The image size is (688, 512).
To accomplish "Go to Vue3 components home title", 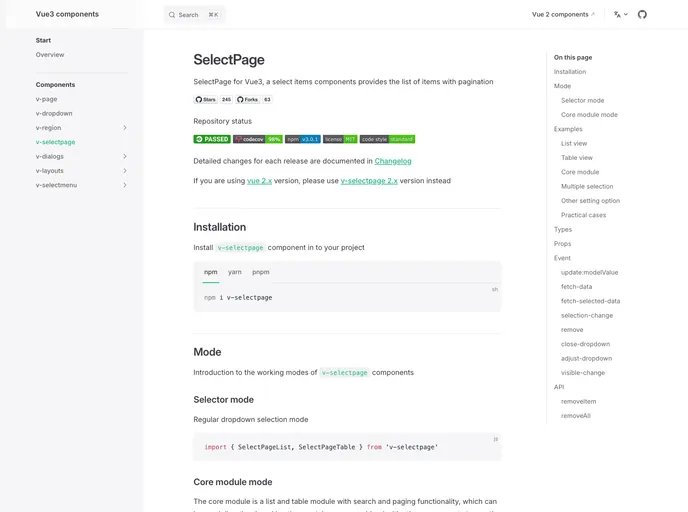I will point(67,14).
